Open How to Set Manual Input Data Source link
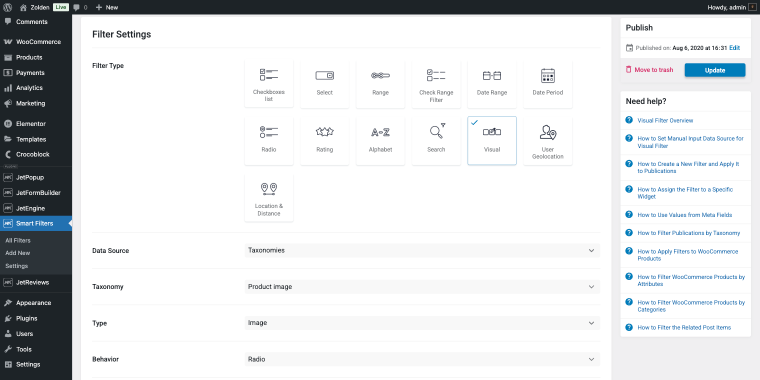The height and width of the screenshot is (380, 760). 690,142
